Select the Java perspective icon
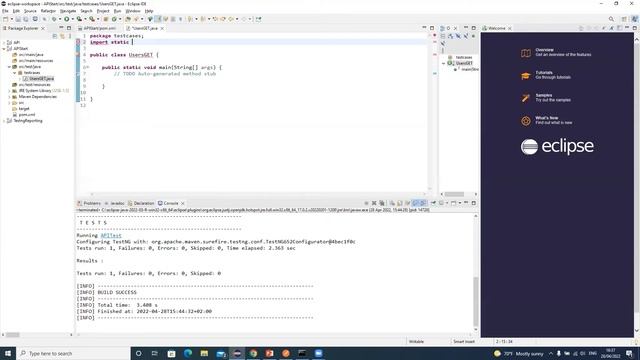The height and width of the screenshot is (360, 640). [x=635, y=19]
